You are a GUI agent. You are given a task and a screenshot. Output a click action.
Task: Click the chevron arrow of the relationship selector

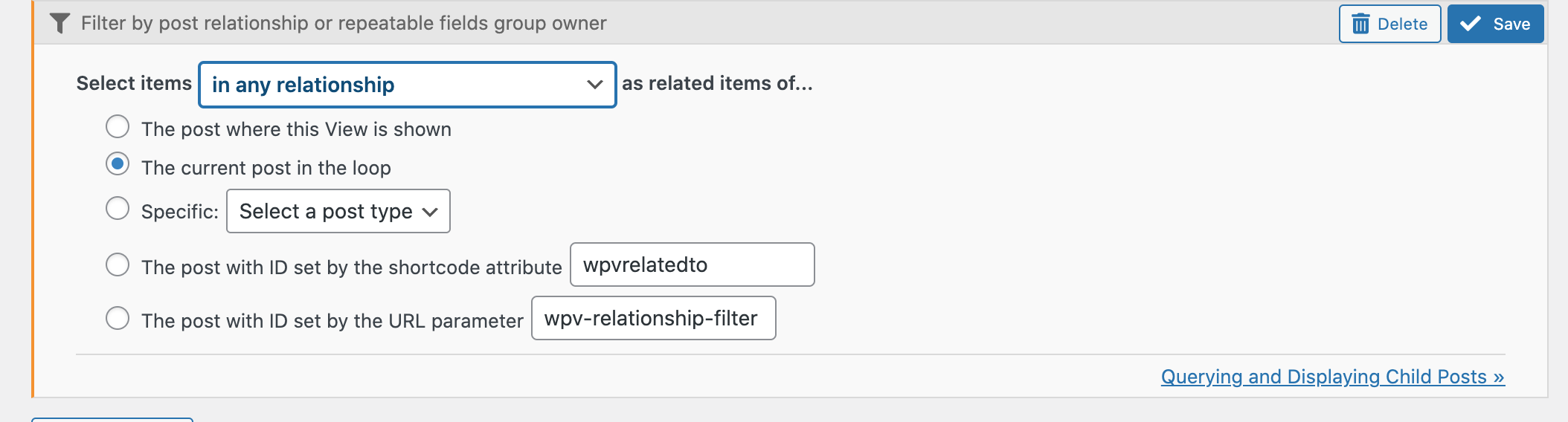594,85
